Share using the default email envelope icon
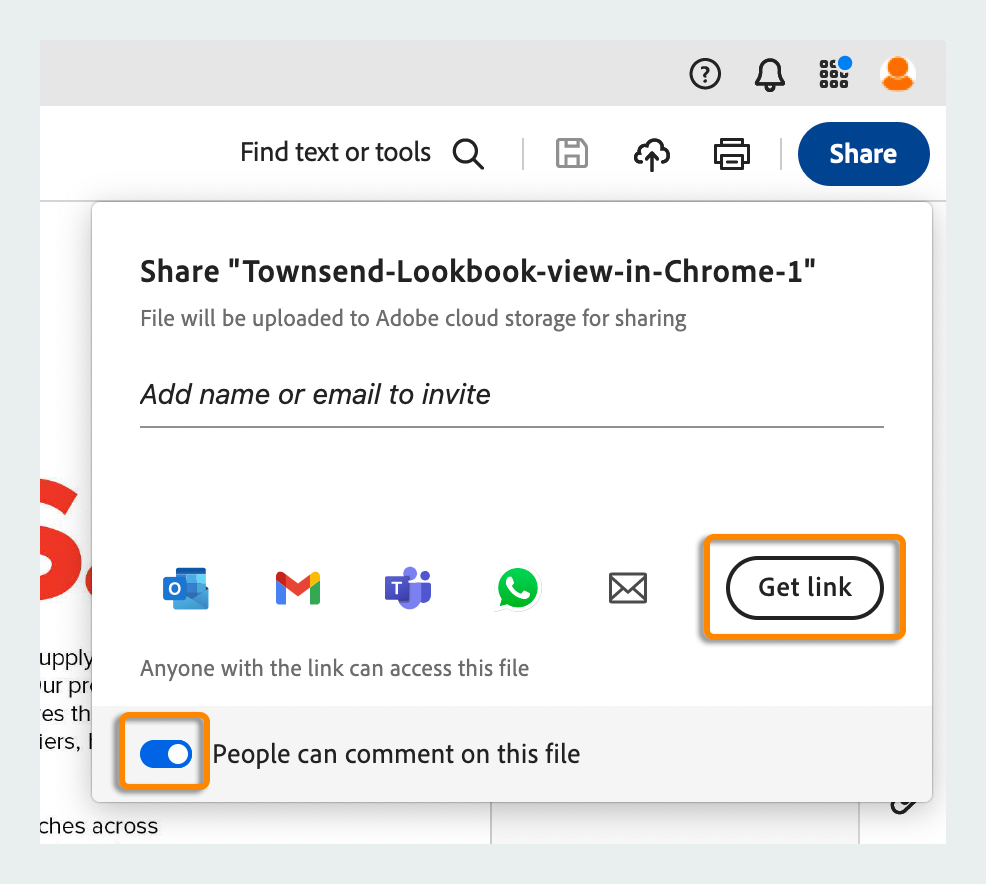This screenshot has height=884, width=986. [x=628, y=588]
